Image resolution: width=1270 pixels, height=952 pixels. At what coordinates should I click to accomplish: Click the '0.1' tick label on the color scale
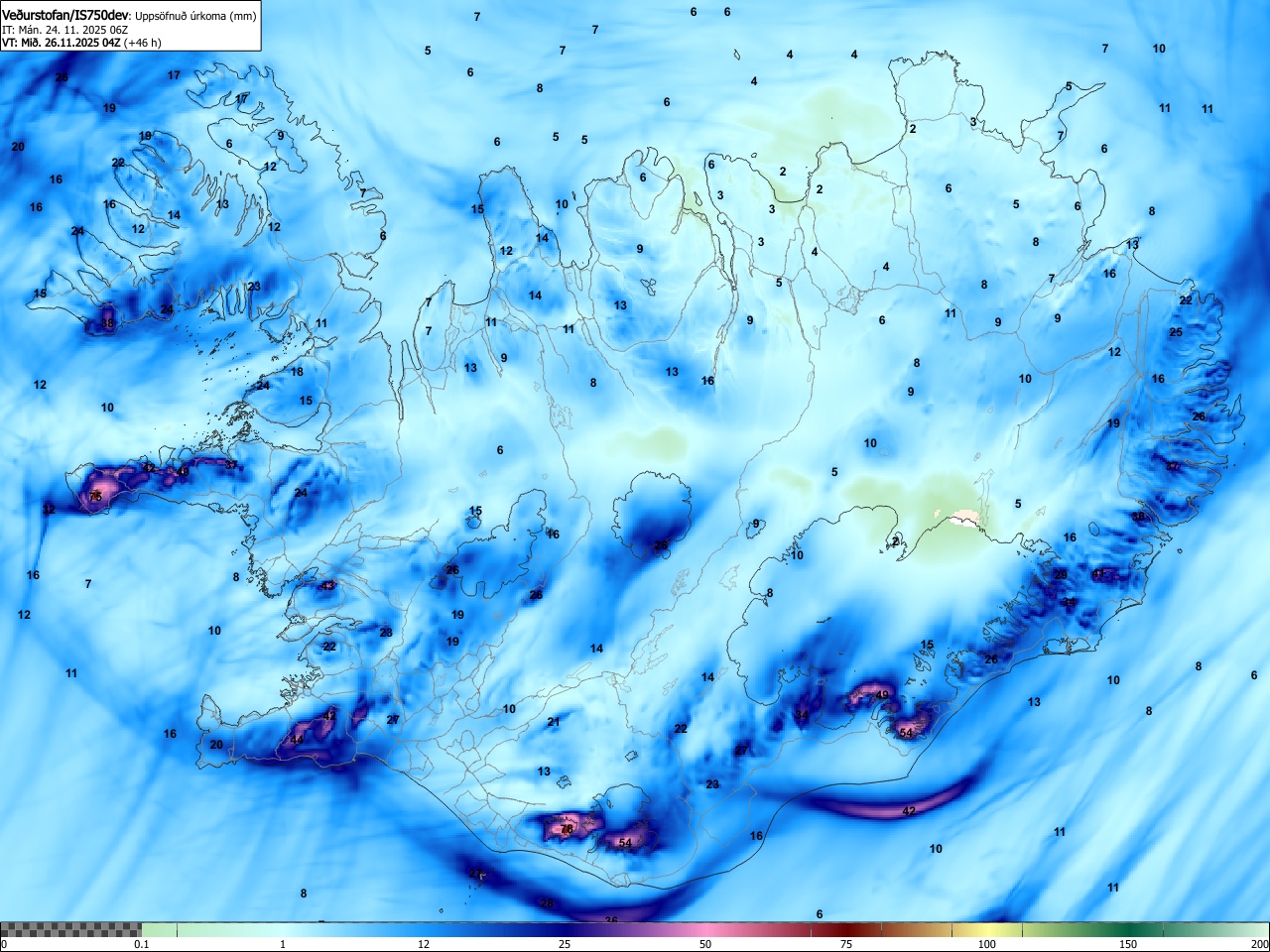click(142, 944)
